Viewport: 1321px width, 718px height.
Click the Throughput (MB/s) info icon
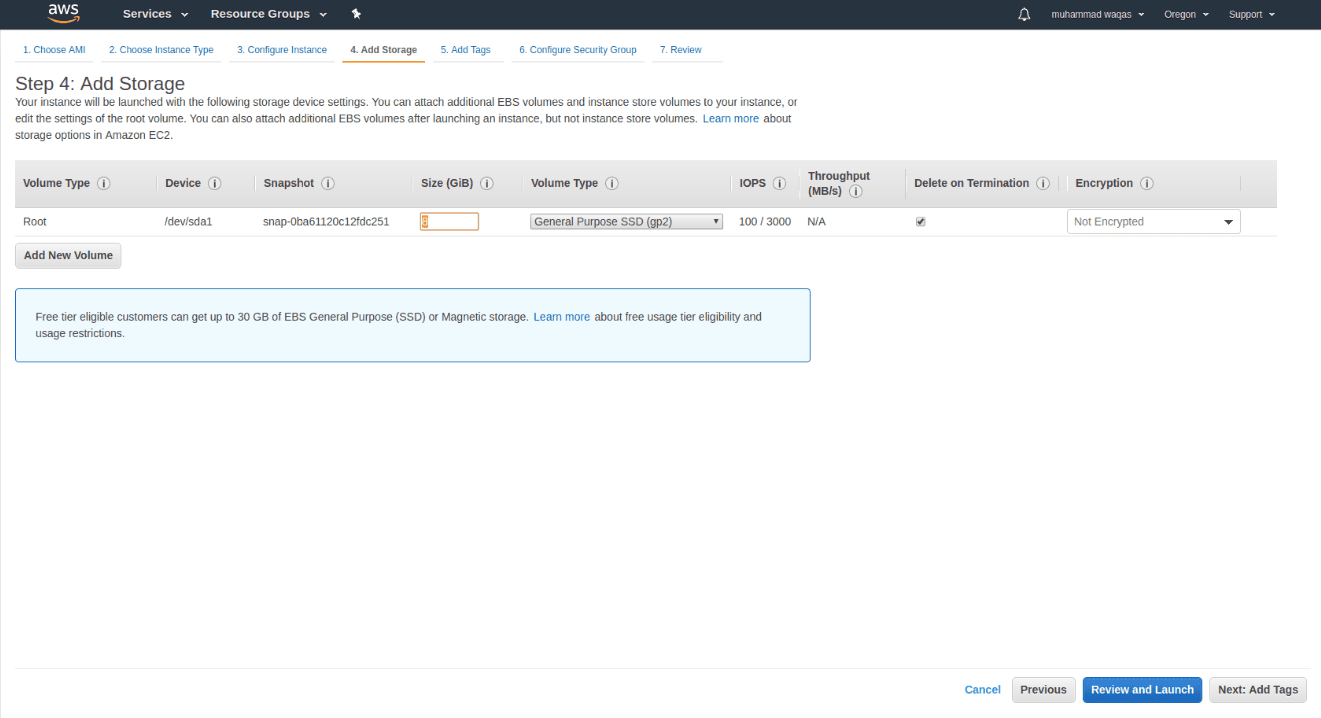[x=857, y=191]
